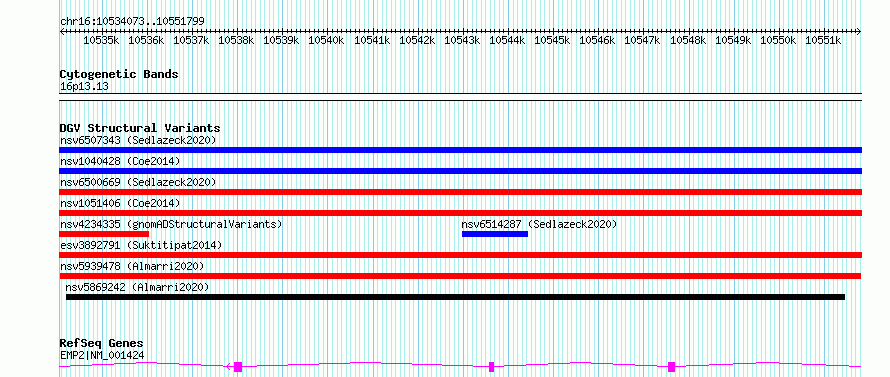The width and height of the screenshot is (890, 377).
Task: Click the chr16:10534073..10551799 region label
Action: 132,21
